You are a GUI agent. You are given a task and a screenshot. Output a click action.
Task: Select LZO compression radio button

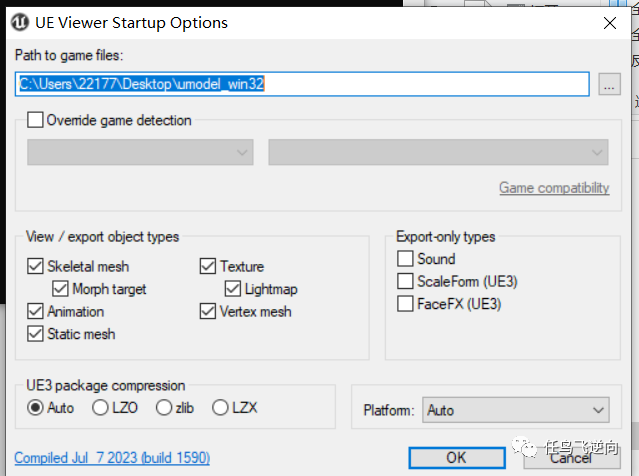pos(100,408)
